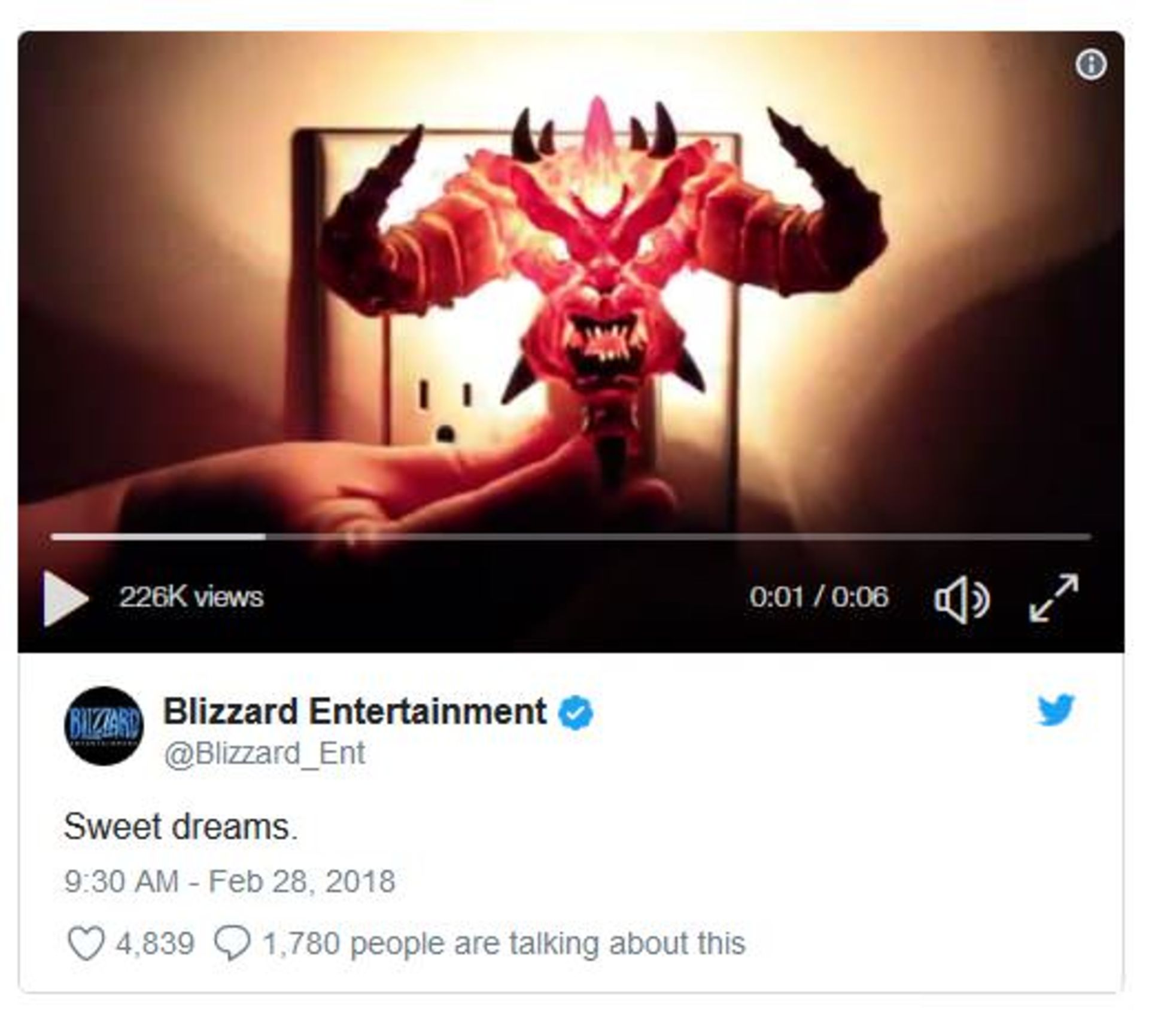Open the Blizzard Entertainment profile name
Viewport: 1149px width, 1036px height.
click(355, 712)
